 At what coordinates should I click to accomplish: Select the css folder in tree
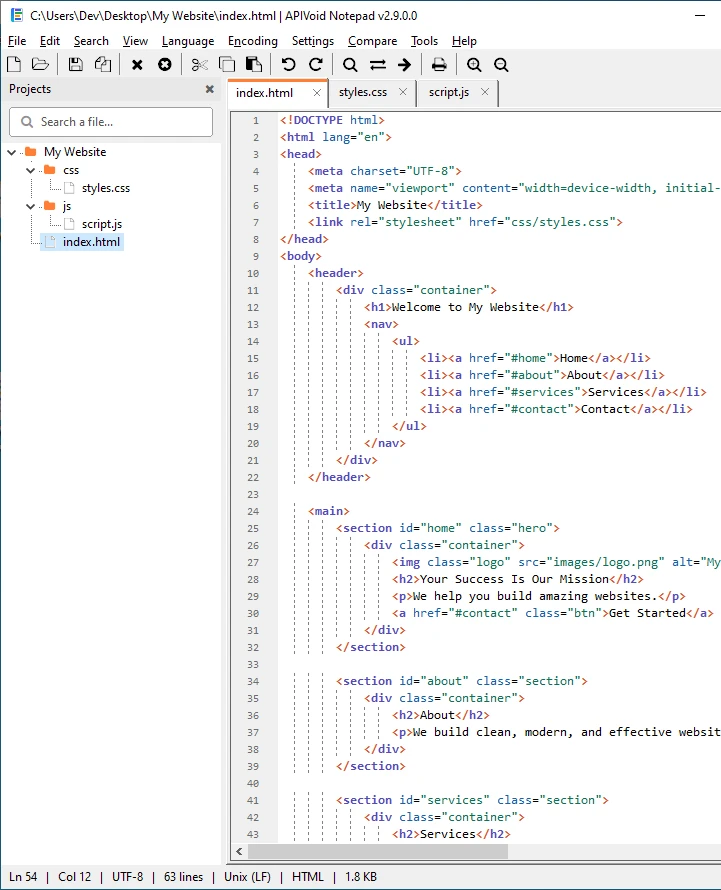71,170
